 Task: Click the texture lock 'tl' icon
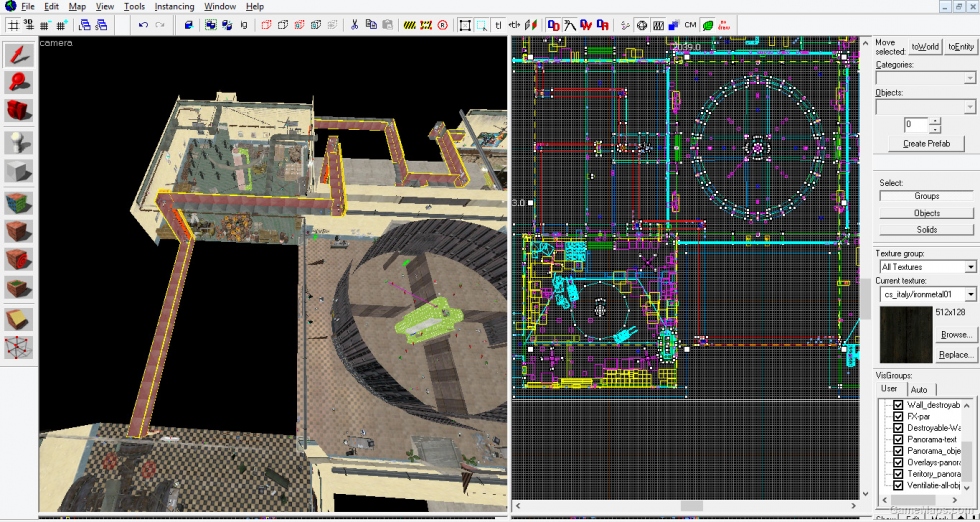(x=498, y=25)
